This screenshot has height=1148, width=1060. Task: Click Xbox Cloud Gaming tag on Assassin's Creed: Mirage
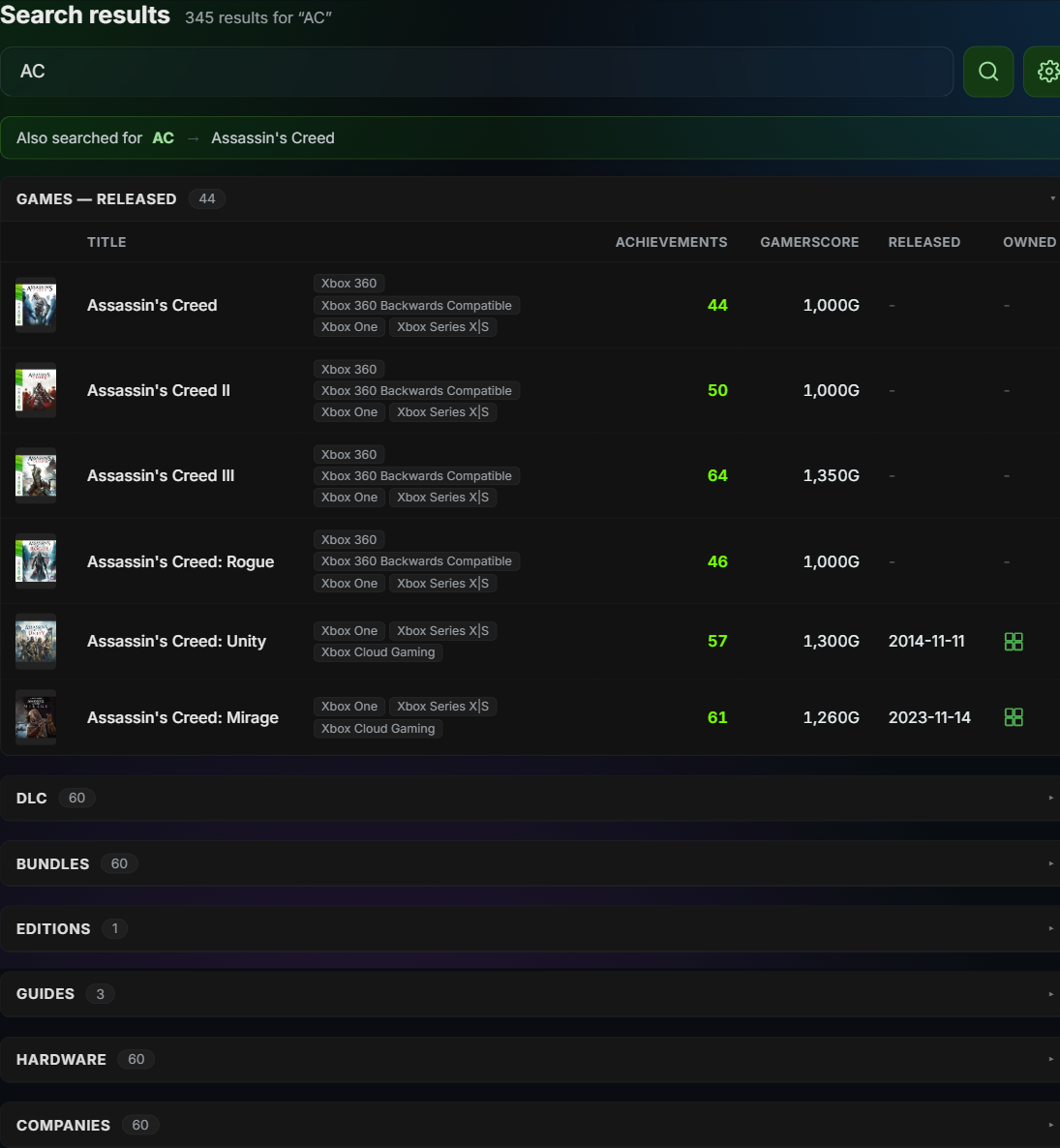(x=378, y=729)
